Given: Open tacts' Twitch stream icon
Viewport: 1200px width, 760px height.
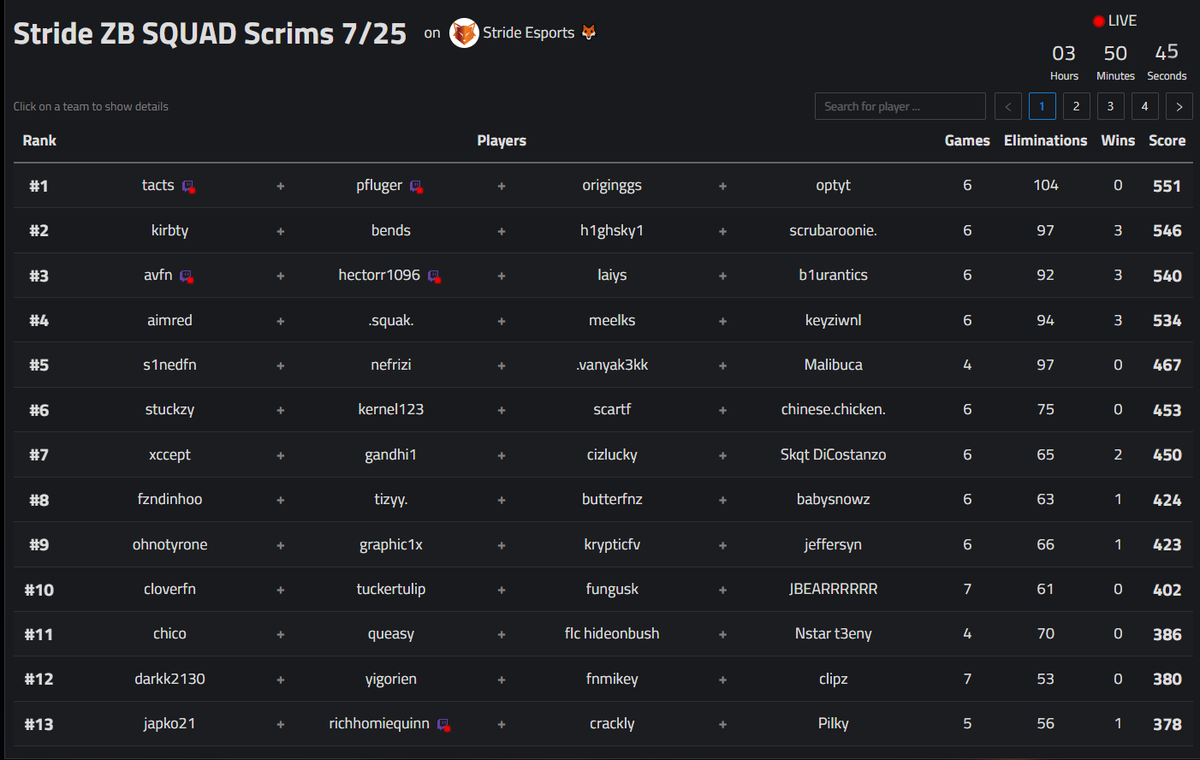Looking at the screenshot, I should (x=188, y=186).
